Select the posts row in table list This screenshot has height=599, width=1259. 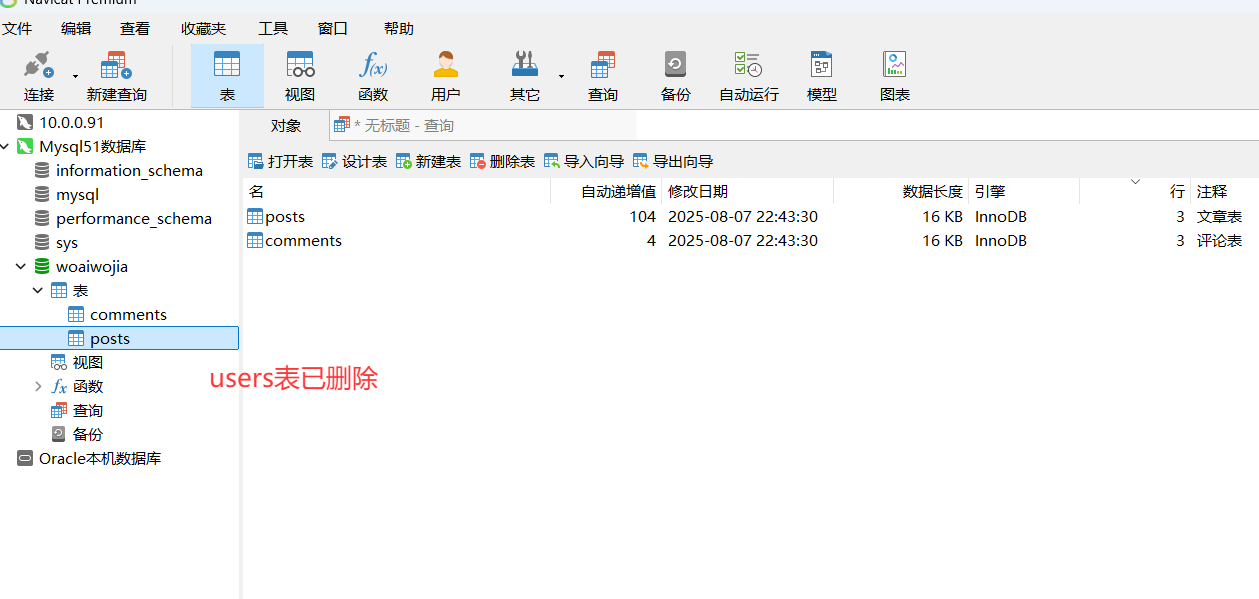pyautogui.click(x=285, y=217)
